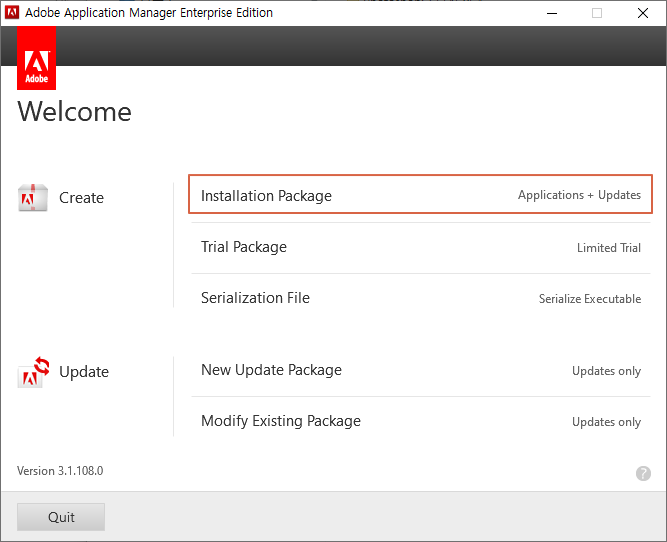Image resolution: width=667 pixels, height=542 pixels.
Task: Click the title bar Adobe app icon
Action: tap(12, 13)
